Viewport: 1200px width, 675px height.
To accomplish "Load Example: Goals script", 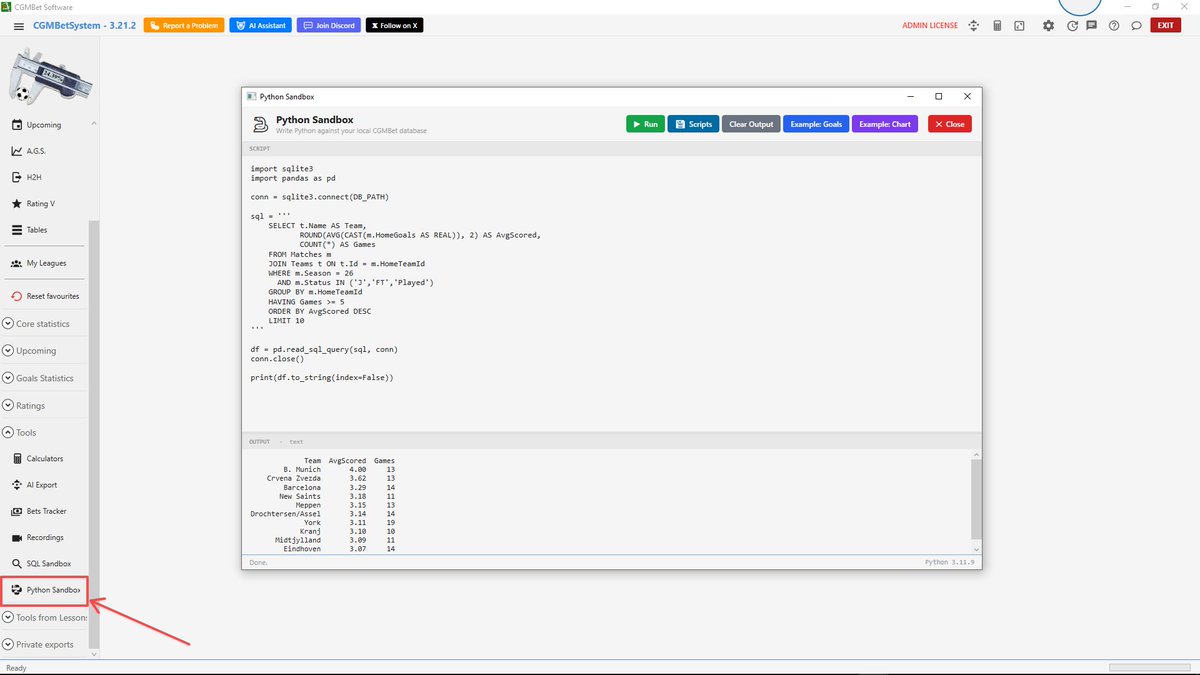I will (816, 124).
